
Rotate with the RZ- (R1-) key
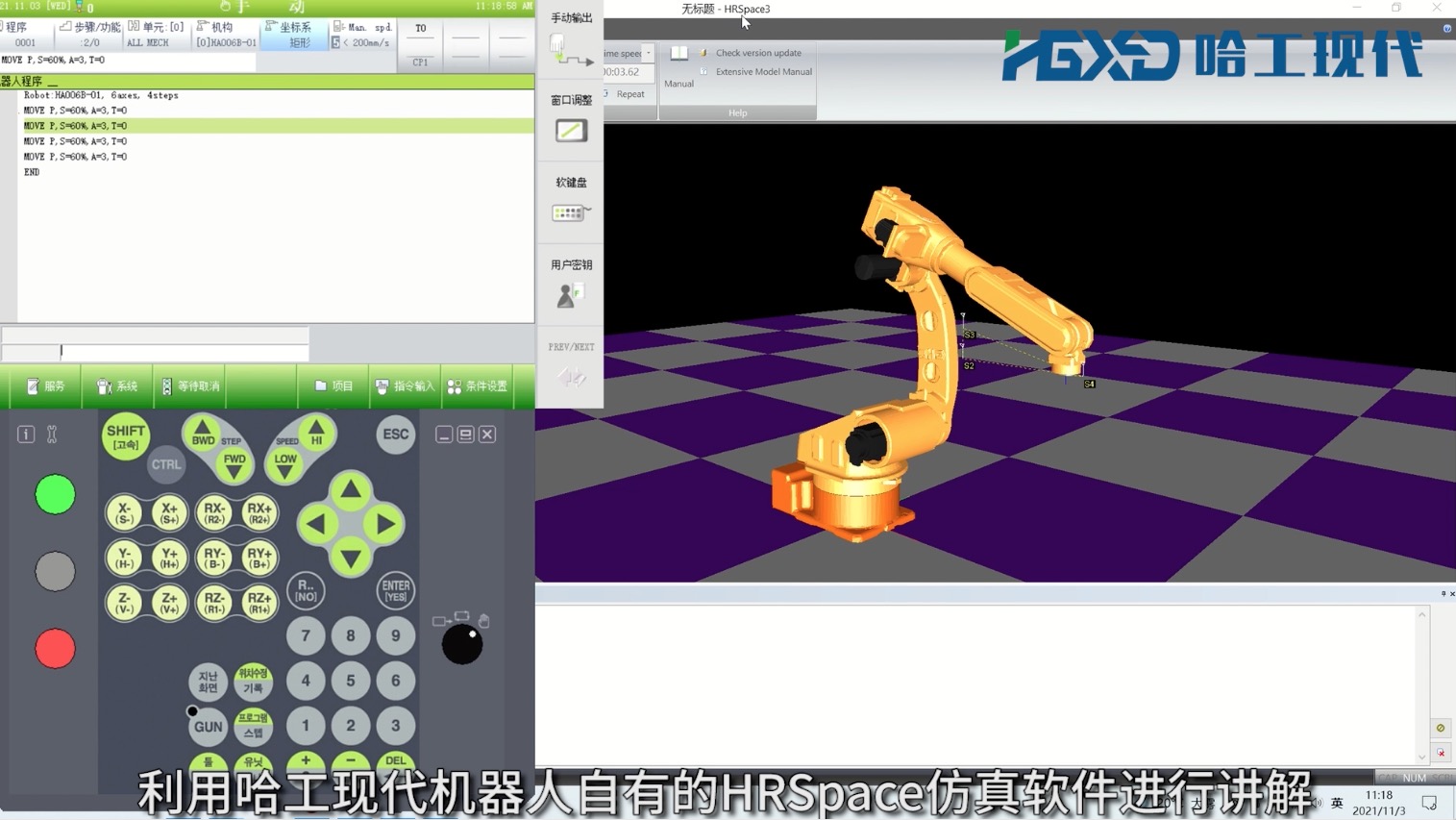pos(214,603)
